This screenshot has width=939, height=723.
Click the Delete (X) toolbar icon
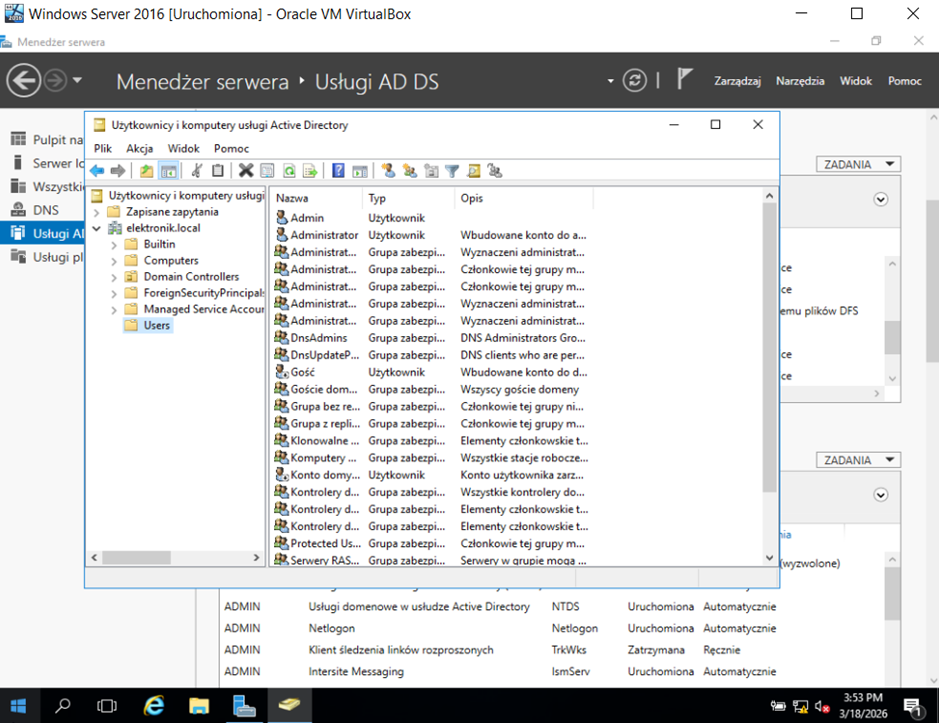pyautogui.click(x=245, y=171)
